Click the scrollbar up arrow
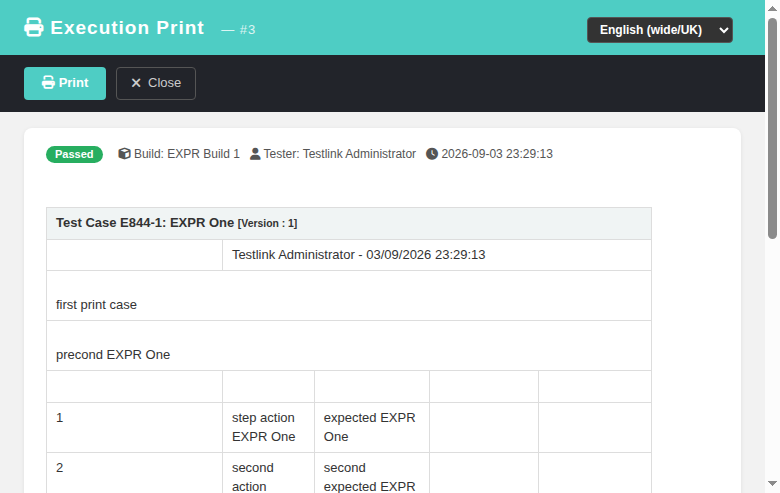Viewport: 780px width, 493px height. [x=772, y=8]
